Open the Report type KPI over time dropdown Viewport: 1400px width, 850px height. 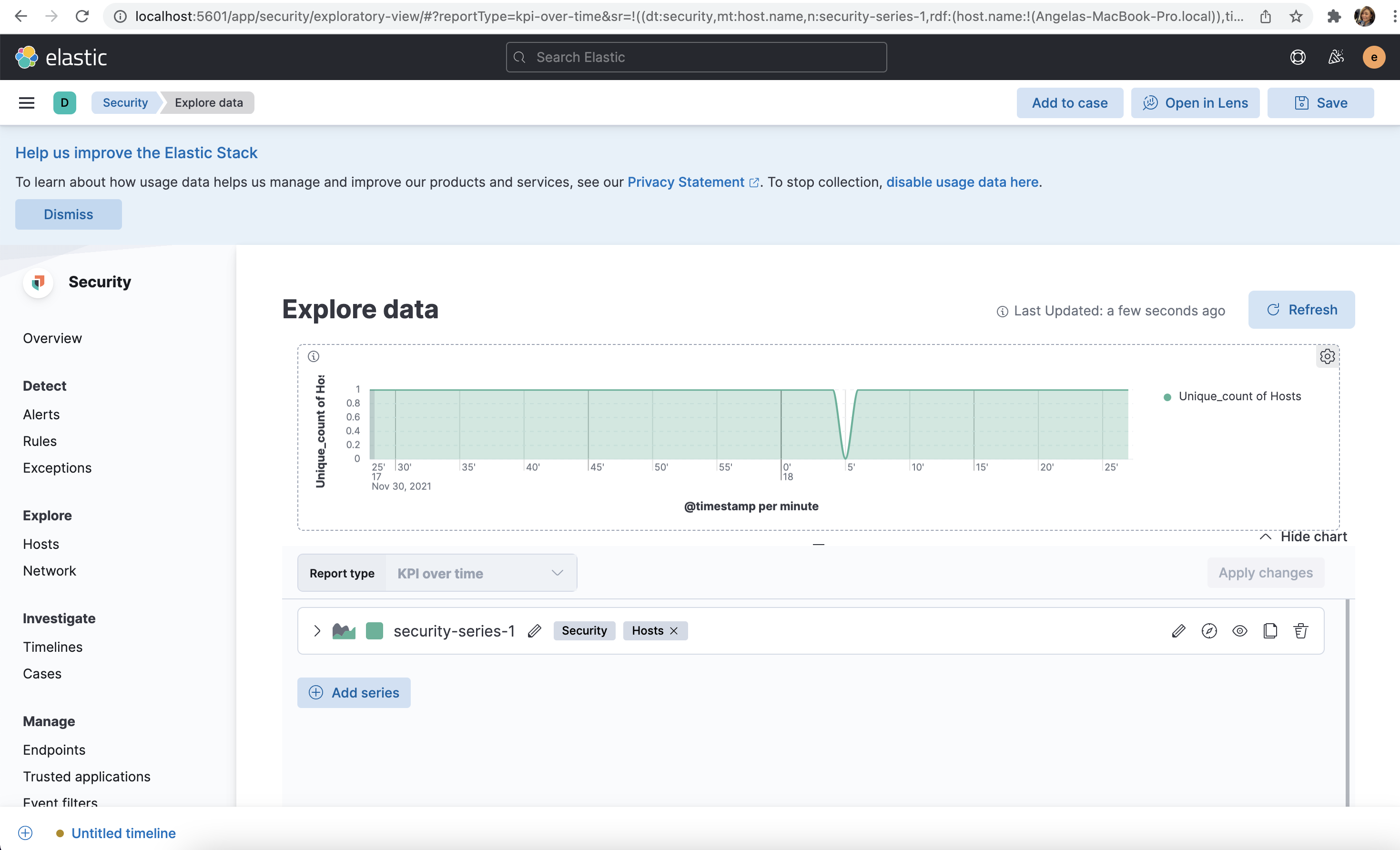point(480,573)
